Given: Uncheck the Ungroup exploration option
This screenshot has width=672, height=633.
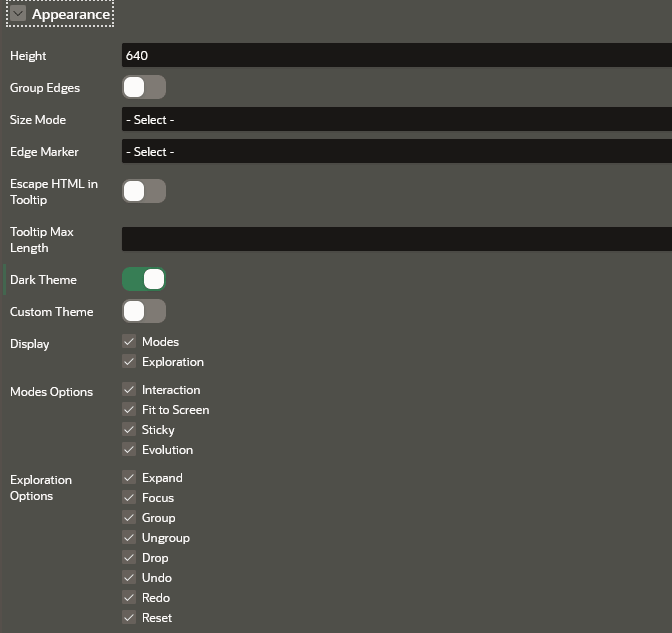Looking at the screenshot, I should pos(129,537).
